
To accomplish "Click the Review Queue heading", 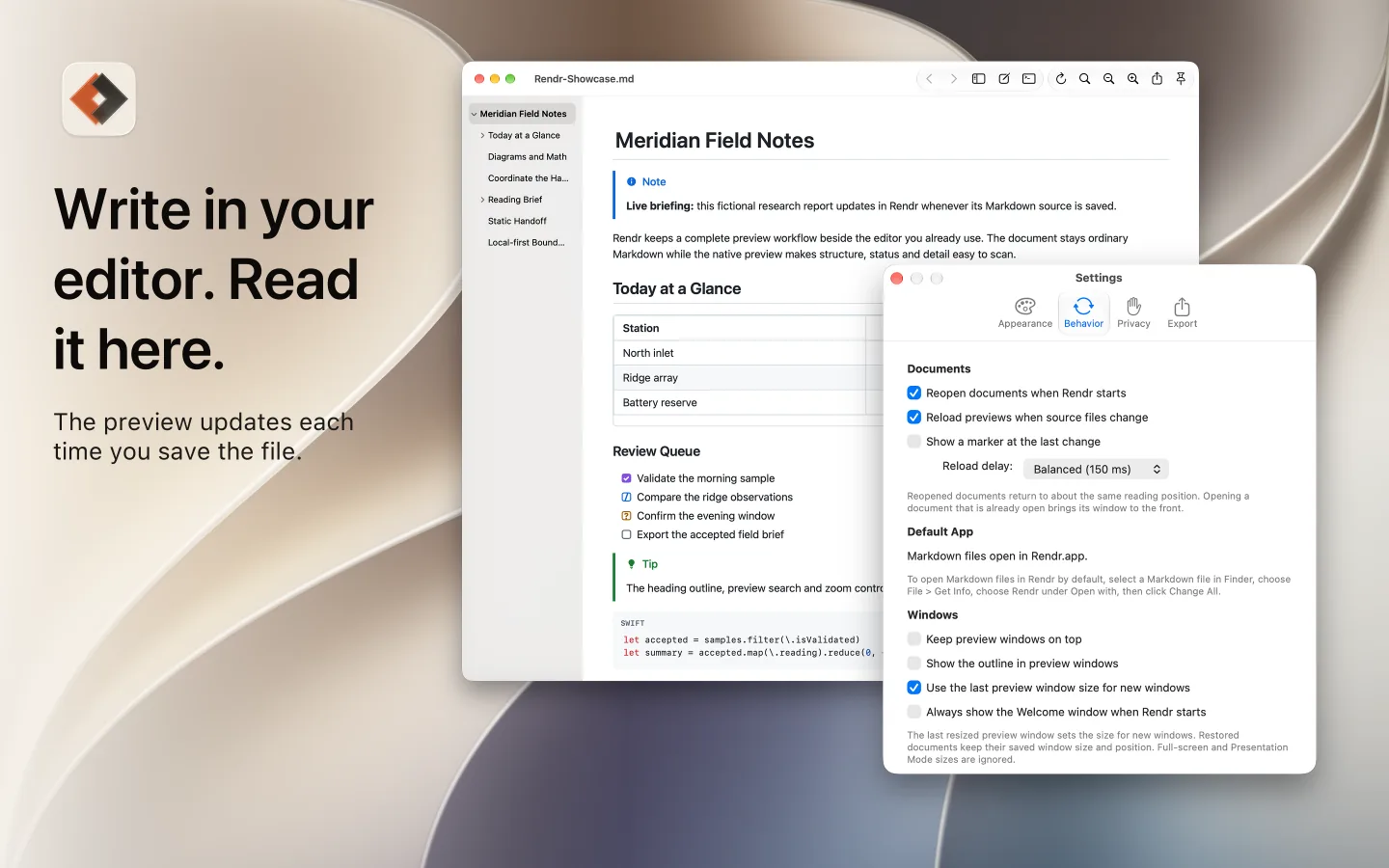I will pyautogui.click(x=656, y=451).
